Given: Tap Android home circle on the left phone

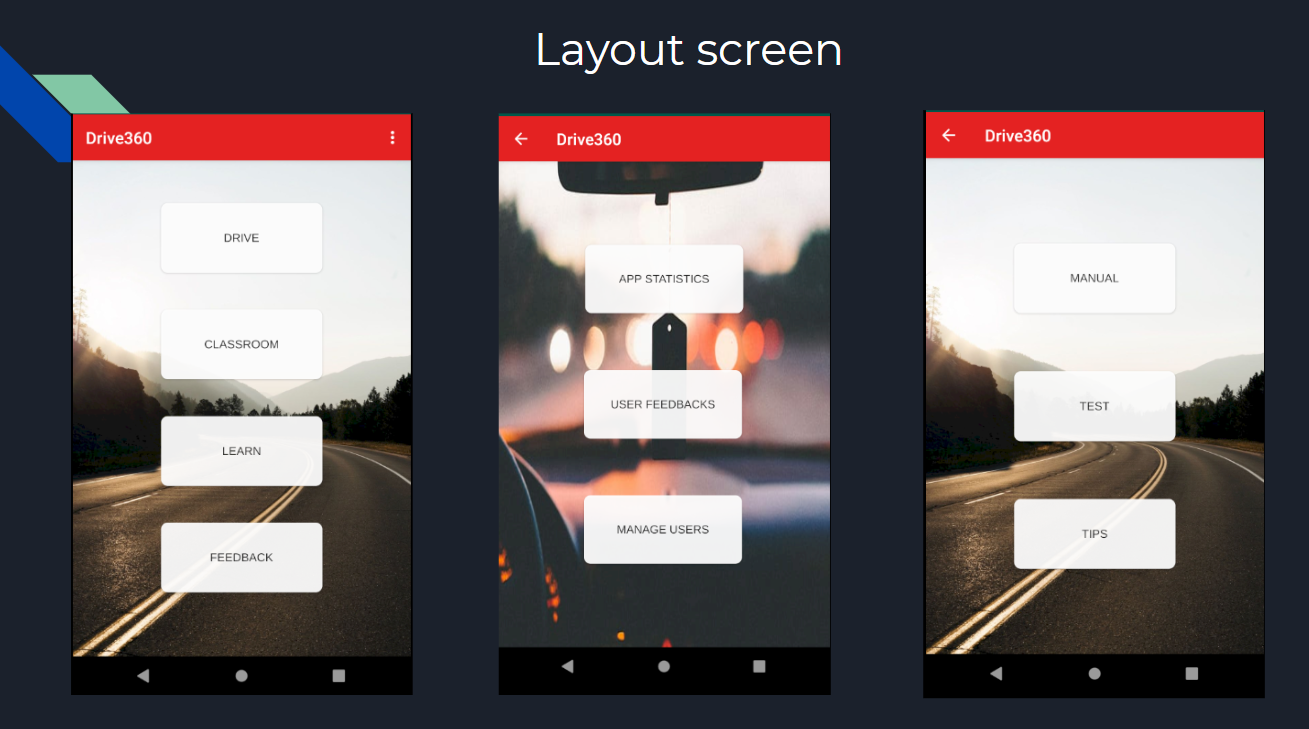Looking at the screenshot, I should (241, 676).
